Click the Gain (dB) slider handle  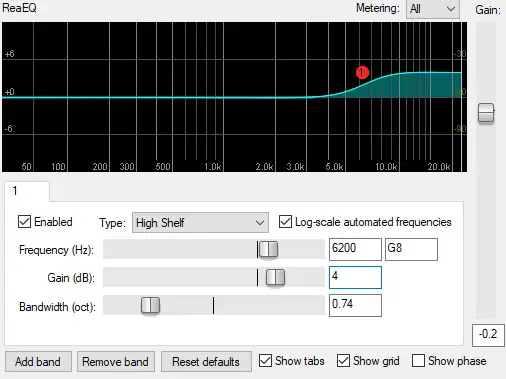tap(275, 277)
